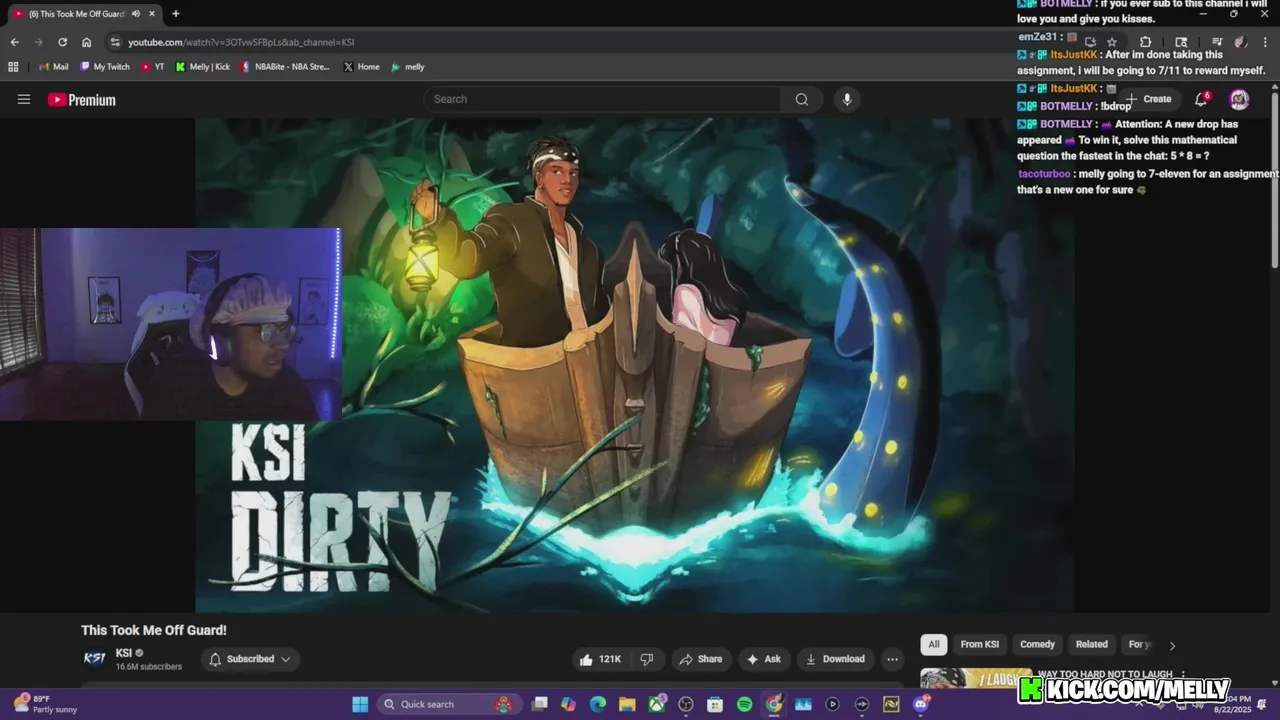Open the melly bookmark
Screen dimensions: 1280x720
(408, 67)
